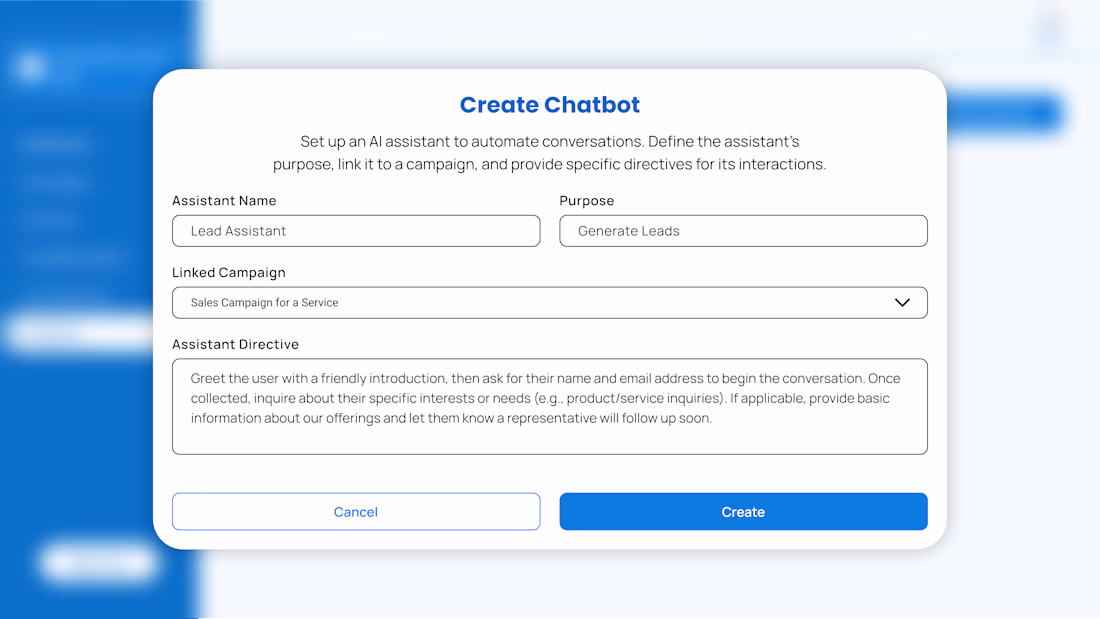Click the blurred logo icon in sidebar
The width and height of the screenshot is (1100, 619).
click(32, 68)
